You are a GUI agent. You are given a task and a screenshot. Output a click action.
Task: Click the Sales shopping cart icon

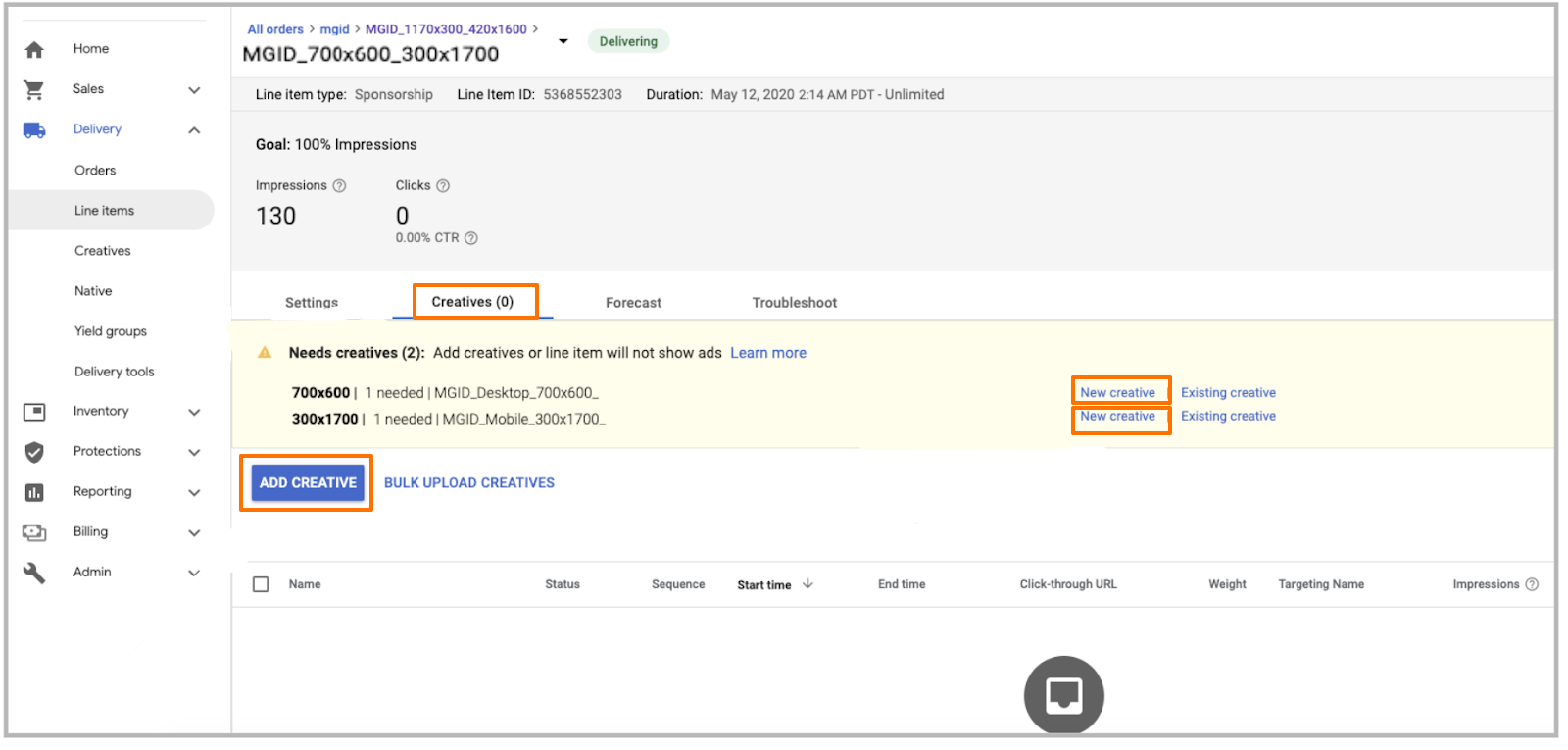(34, 90)
